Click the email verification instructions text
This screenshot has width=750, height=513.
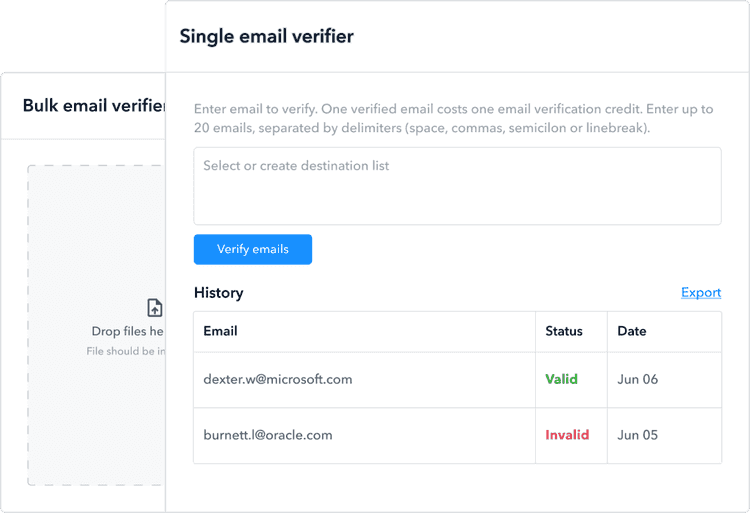pyautogui.click(x=453, y=118)
